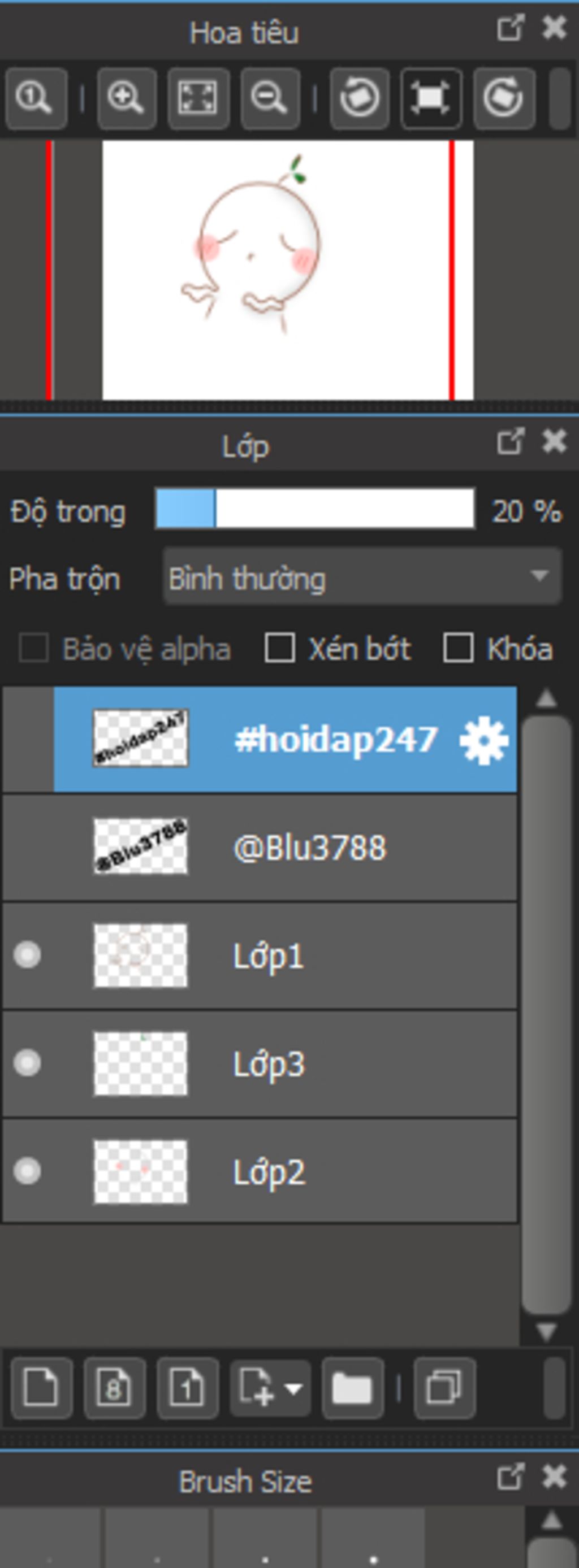Enable the Xén bớt clipping checkbox
The height and width of the screenshot is (1568, 579).
(x=280, y=647)
